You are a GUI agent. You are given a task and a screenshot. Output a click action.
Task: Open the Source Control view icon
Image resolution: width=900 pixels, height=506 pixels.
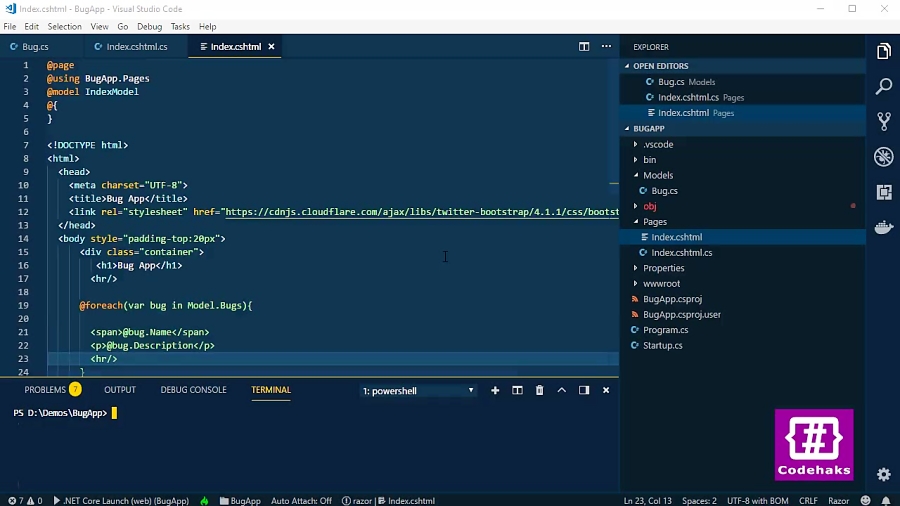tap(884, 121)
